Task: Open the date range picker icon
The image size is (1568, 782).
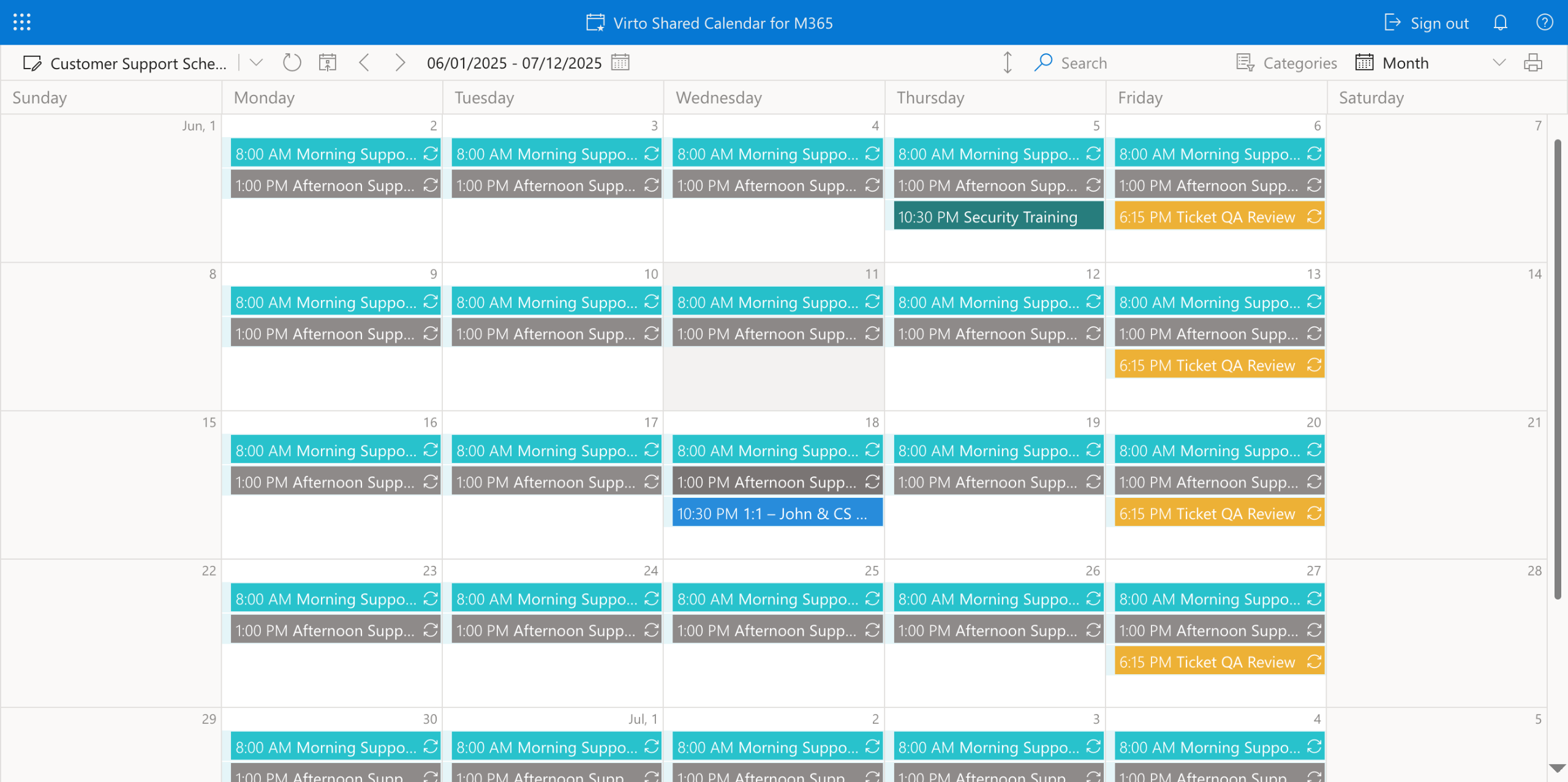Action: coord(620,62)
